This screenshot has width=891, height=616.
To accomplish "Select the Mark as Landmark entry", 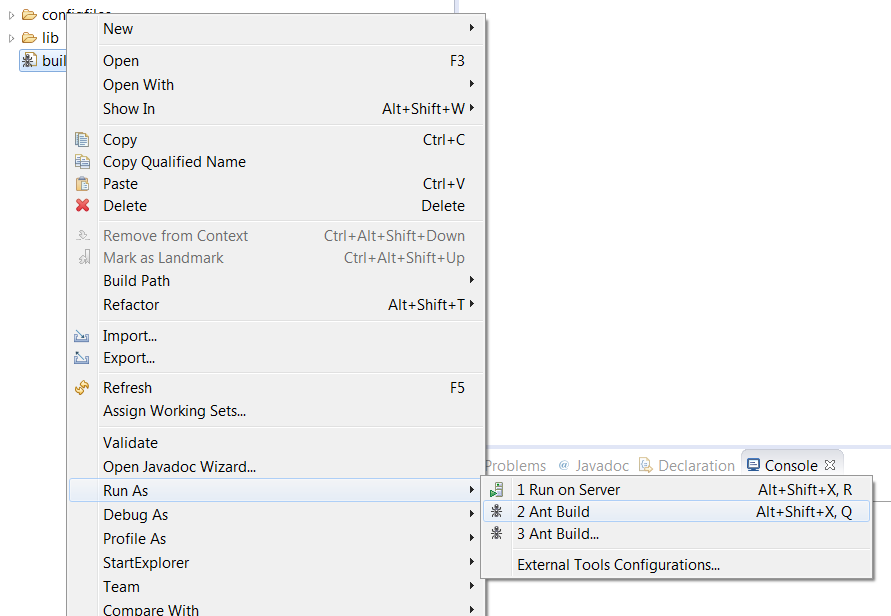I will coord(166,258).
